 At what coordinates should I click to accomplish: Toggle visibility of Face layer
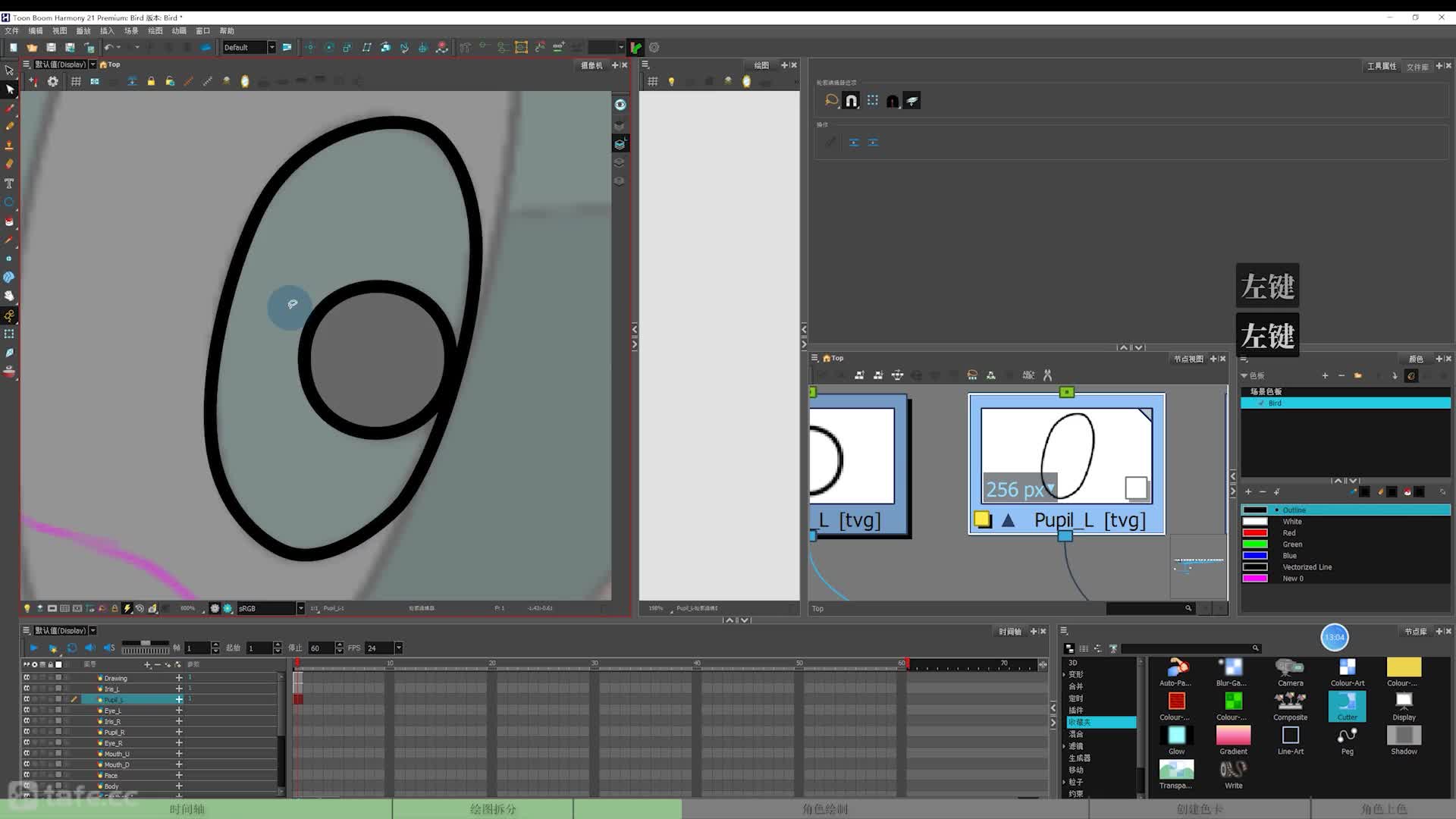(27, 775)
